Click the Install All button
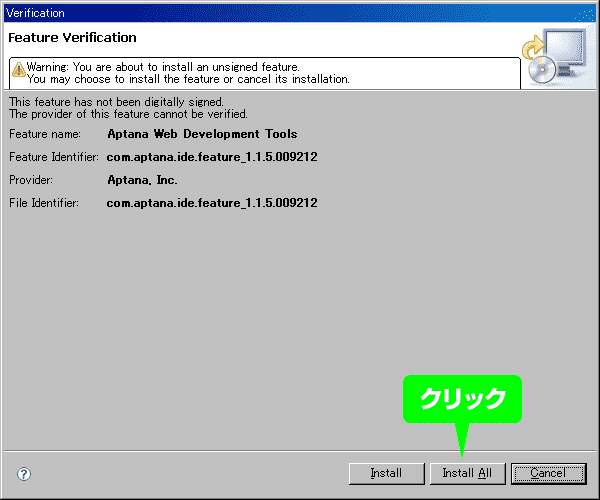This screenshot has width=600, height=500. pyautogui.click(x=467, y=474)
